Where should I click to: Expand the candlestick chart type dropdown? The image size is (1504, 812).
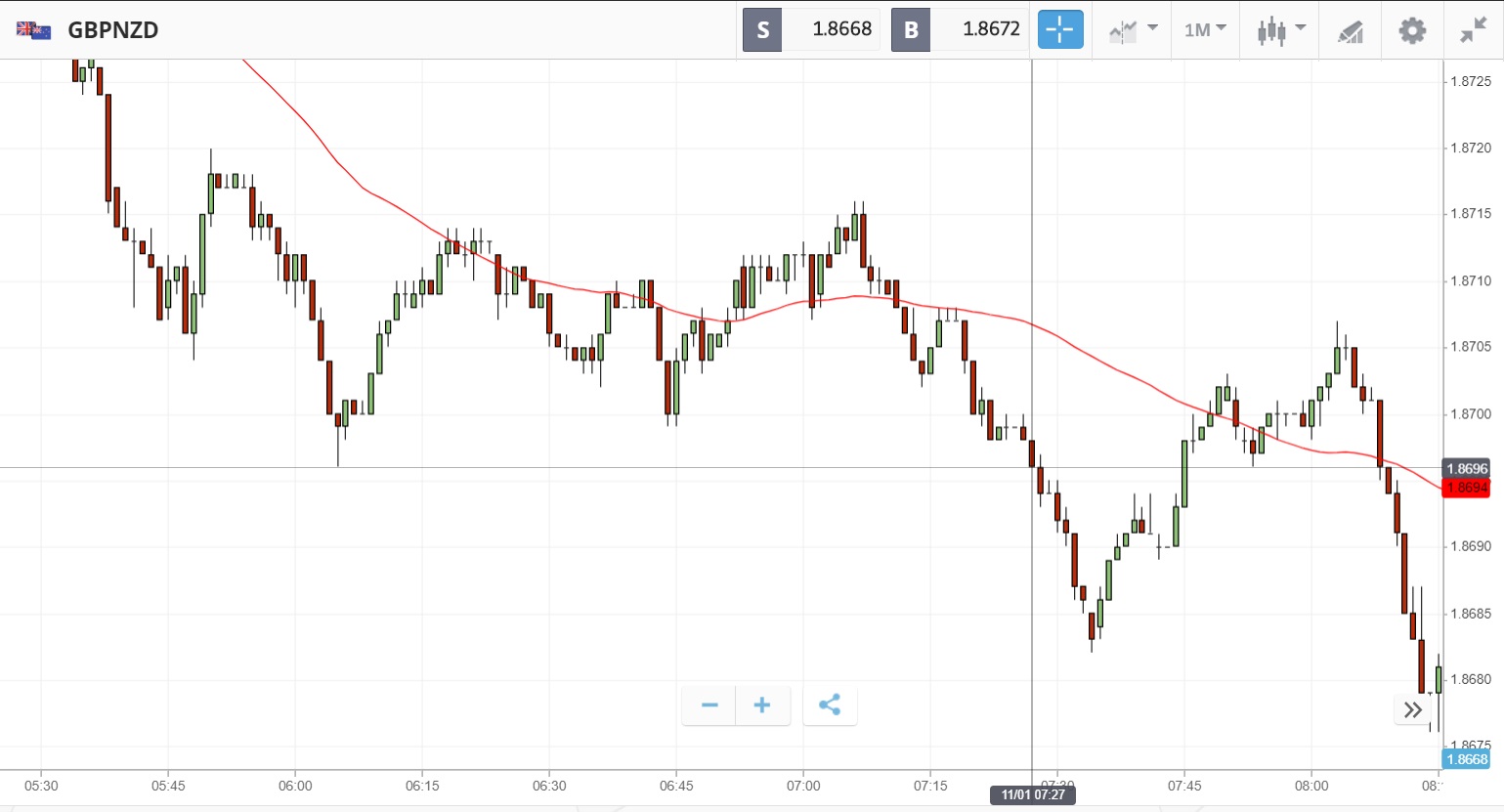1280,30
